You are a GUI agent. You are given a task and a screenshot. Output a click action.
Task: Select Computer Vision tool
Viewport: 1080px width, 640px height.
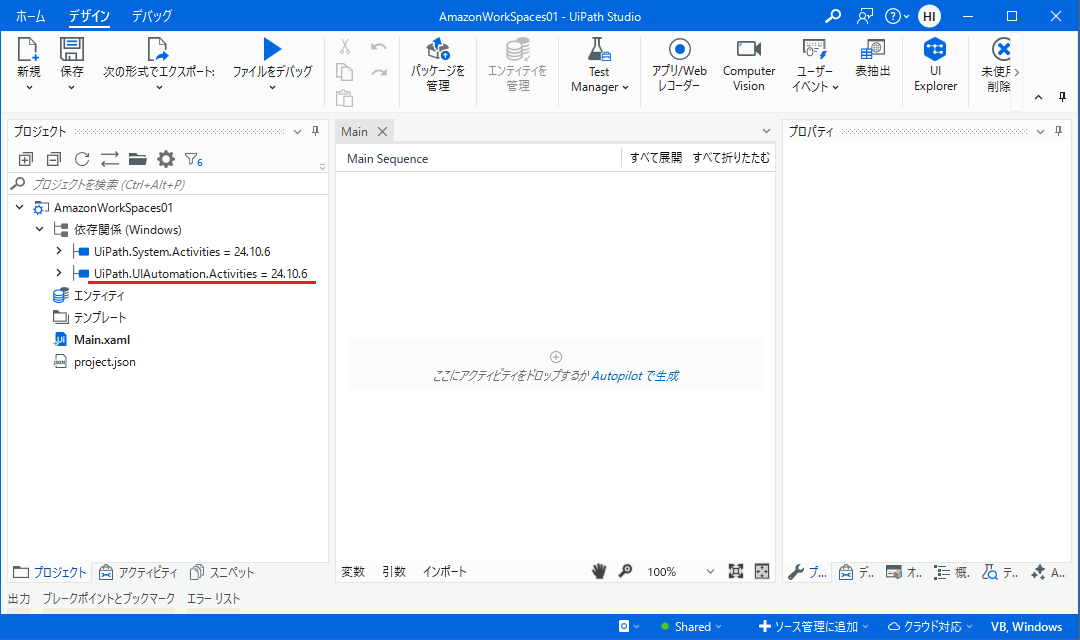[749, 65]
